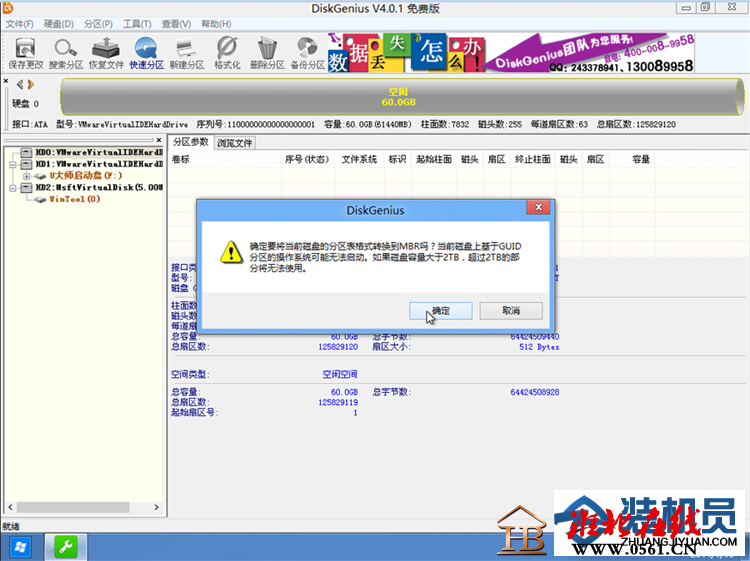Click the 空闲空间 space type value
The image size is (750, 561).
pos(340,374)
